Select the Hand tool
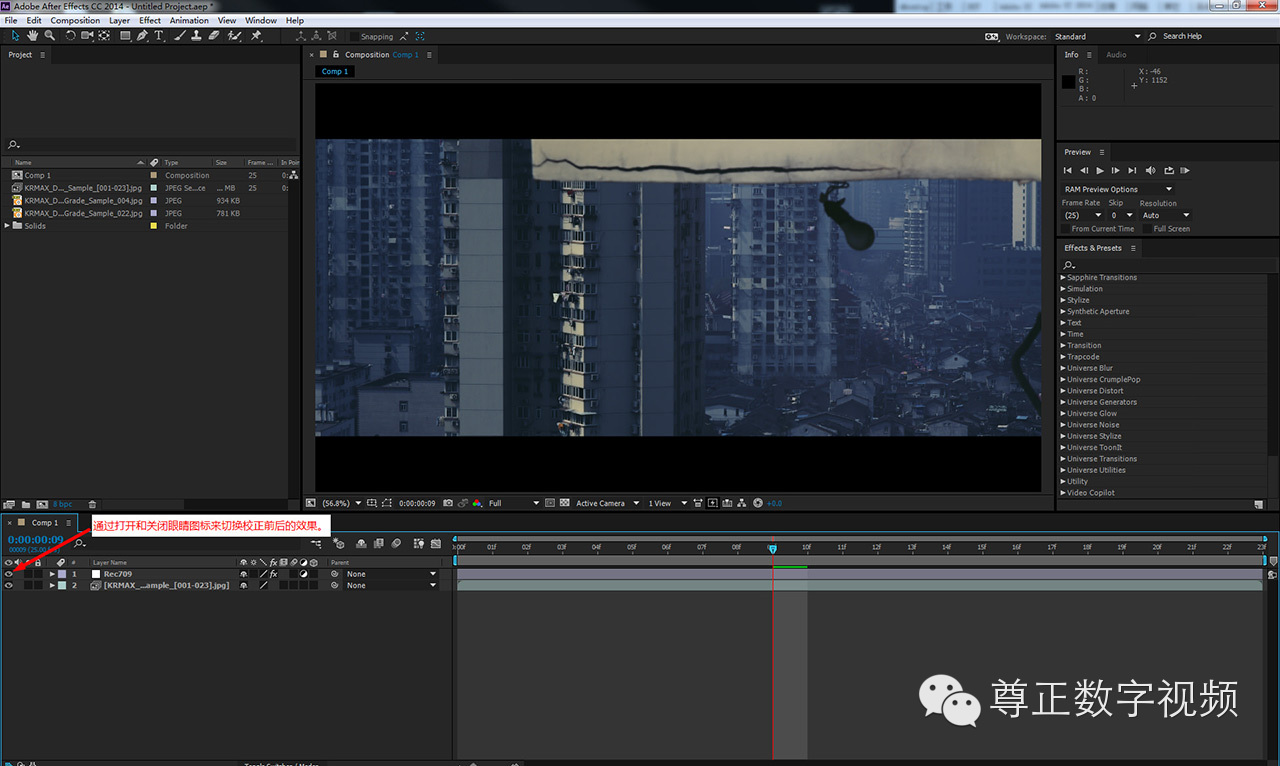 pos(33,36)
